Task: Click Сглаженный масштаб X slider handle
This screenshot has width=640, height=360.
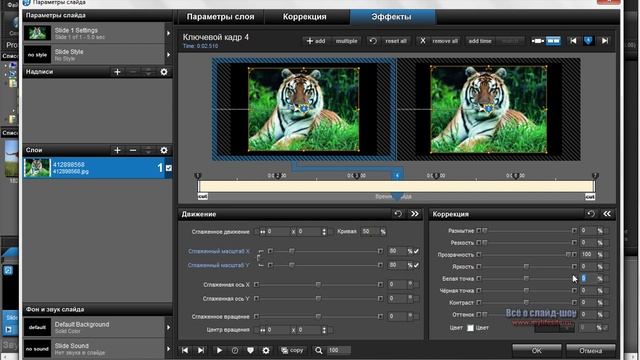Action: click(291, 251)
